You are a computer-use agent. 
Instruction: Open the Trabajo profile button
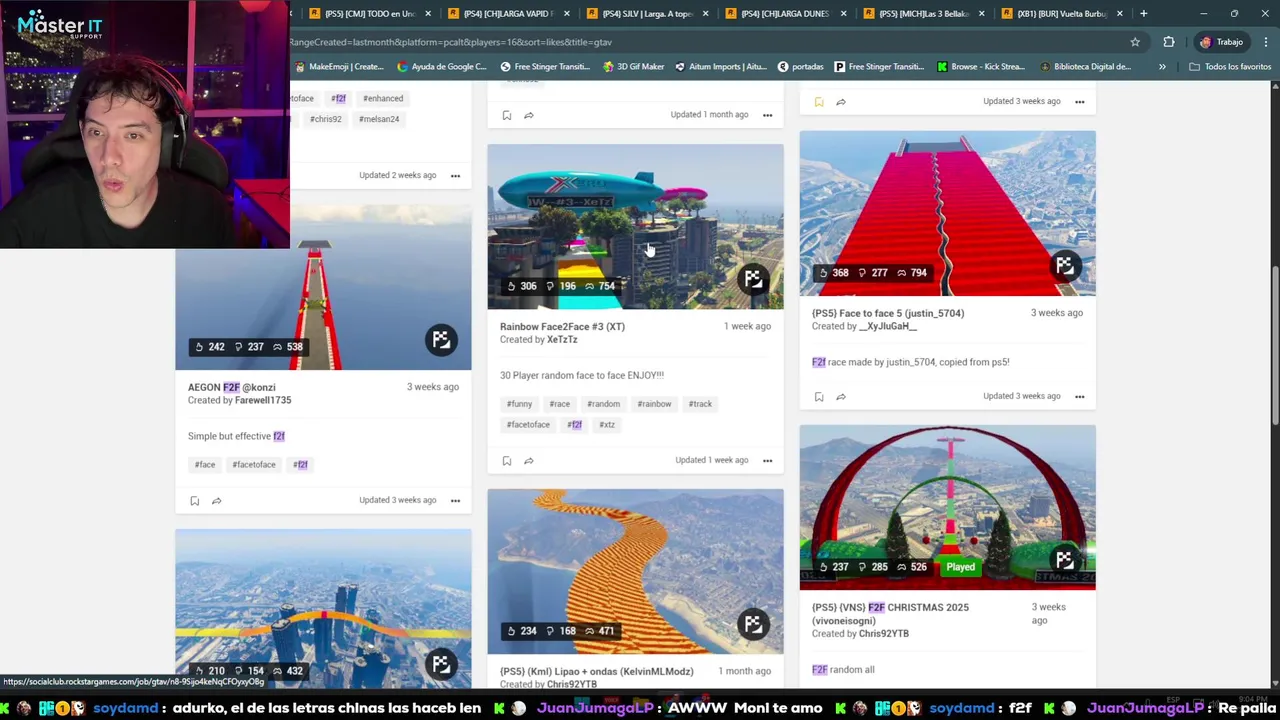[1221, 42]
